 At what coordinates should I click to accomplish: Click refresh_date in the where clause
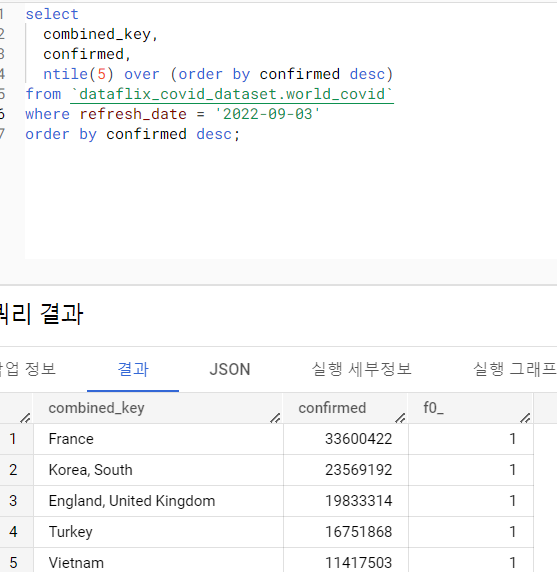pyautogui.click(x=133, y=114)
